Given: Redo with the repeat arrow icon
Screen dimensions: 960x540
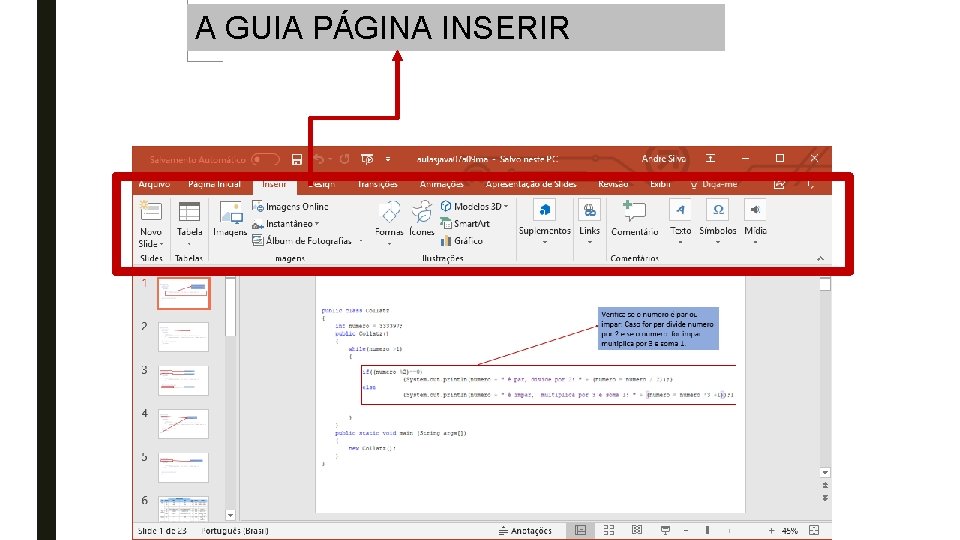Looking at the screenshot, I should [x=345, y=159].
